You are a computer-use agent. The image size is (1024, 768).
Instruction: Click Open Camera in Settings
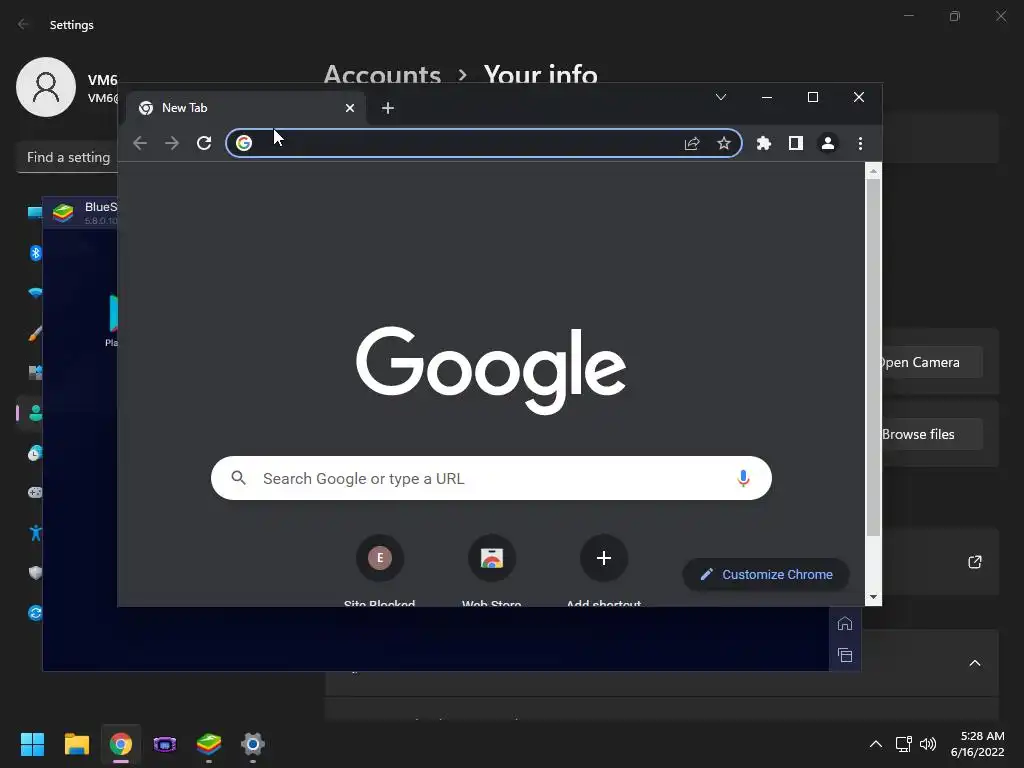coord(933,362)
